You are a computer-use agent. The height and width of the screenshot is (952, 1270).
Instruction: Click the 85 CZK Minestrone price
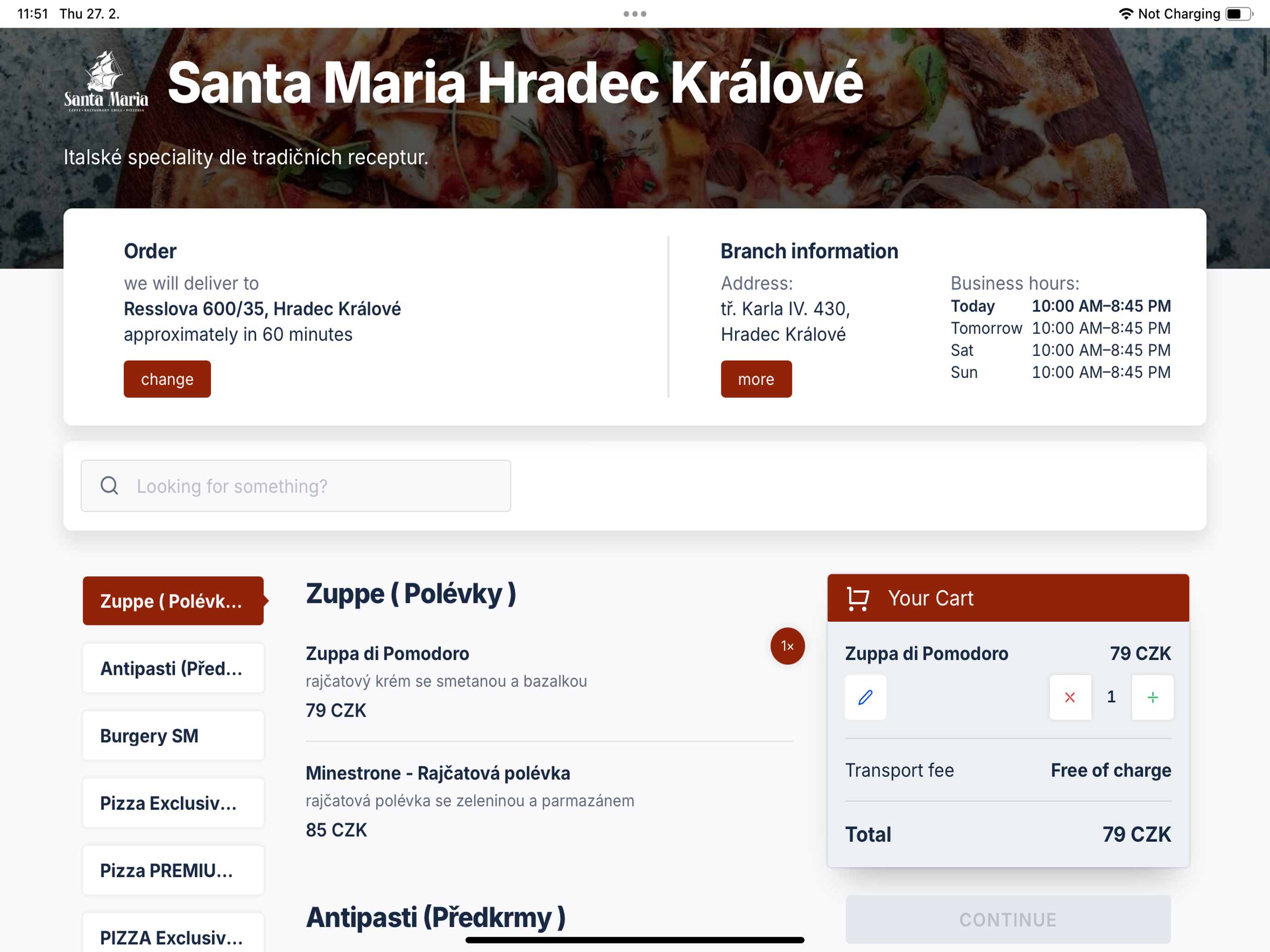pyautogui.click(x=336, y=830)
